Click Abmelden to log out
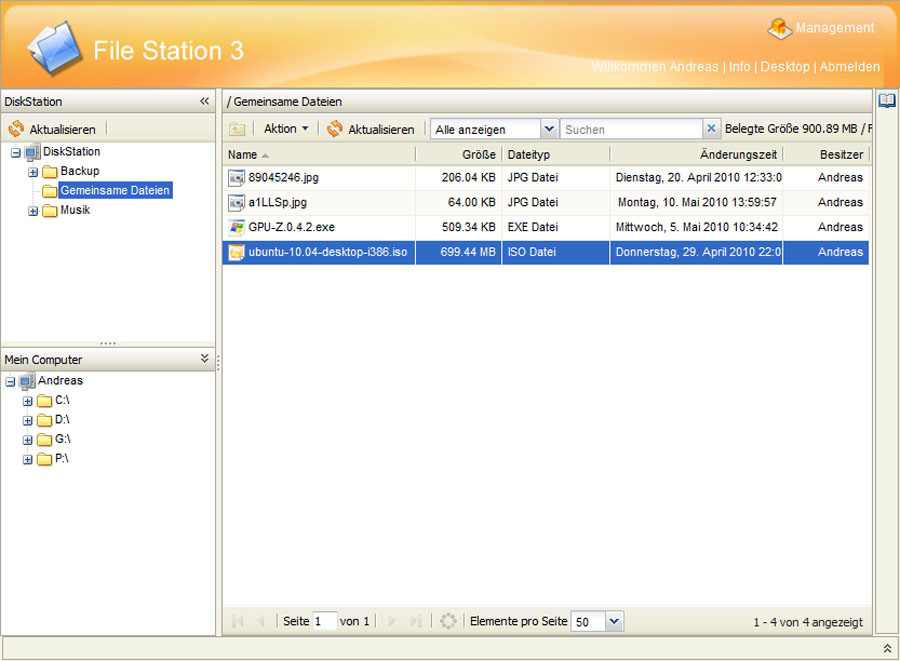The image size is (900, 661). pos(849,67)
